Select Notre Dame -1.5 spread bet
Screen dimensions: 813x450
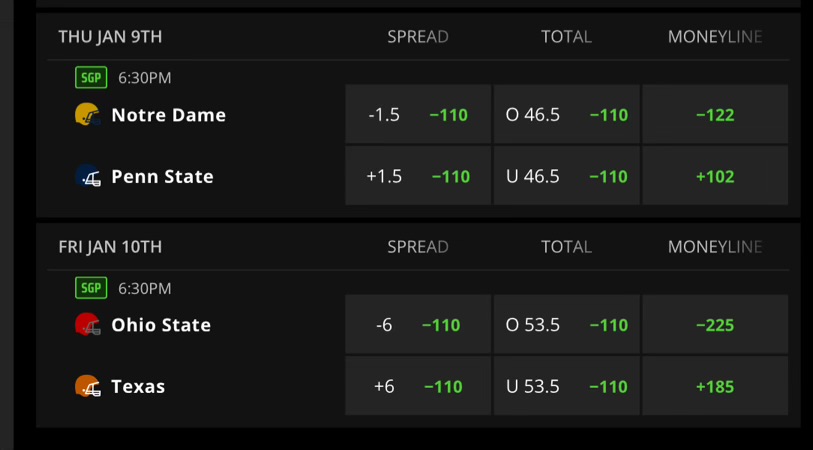click(x=418, y=114)
